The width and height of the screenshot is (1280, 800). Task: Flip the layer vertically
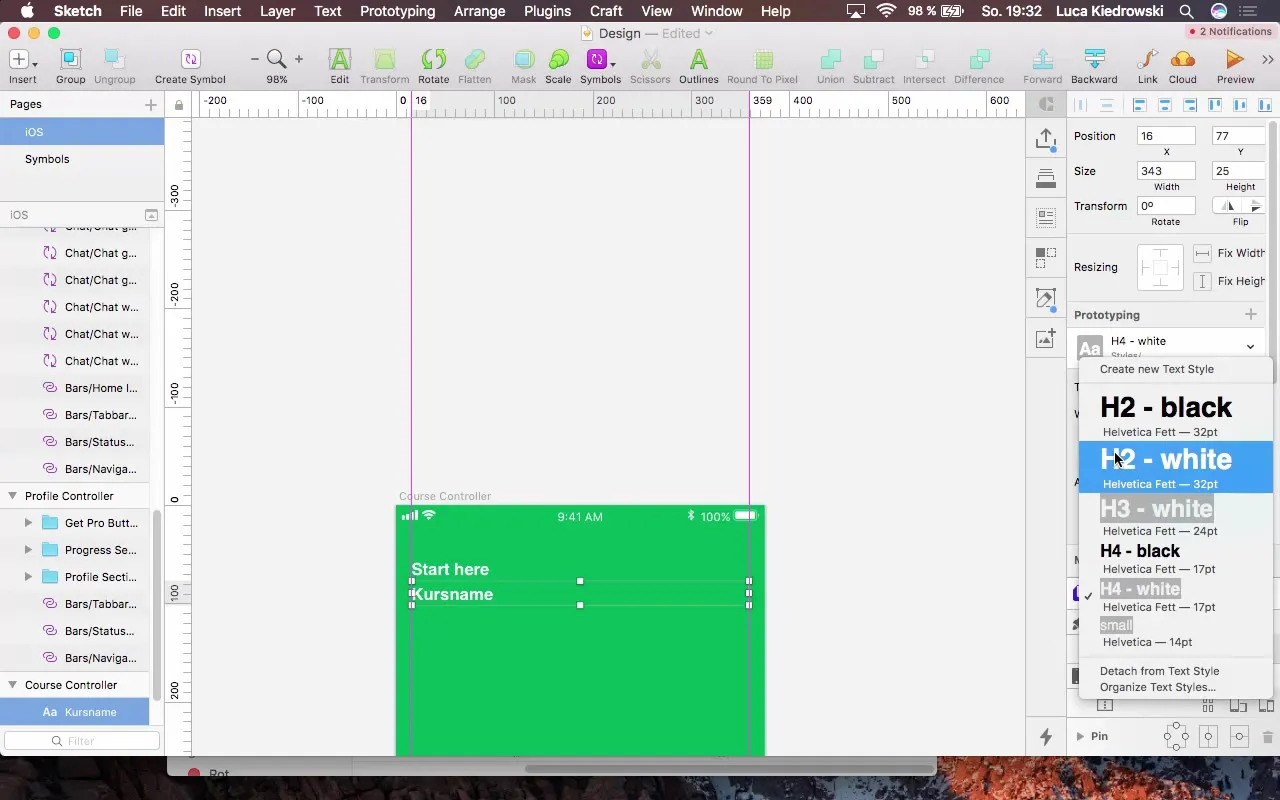point(1254,205)
